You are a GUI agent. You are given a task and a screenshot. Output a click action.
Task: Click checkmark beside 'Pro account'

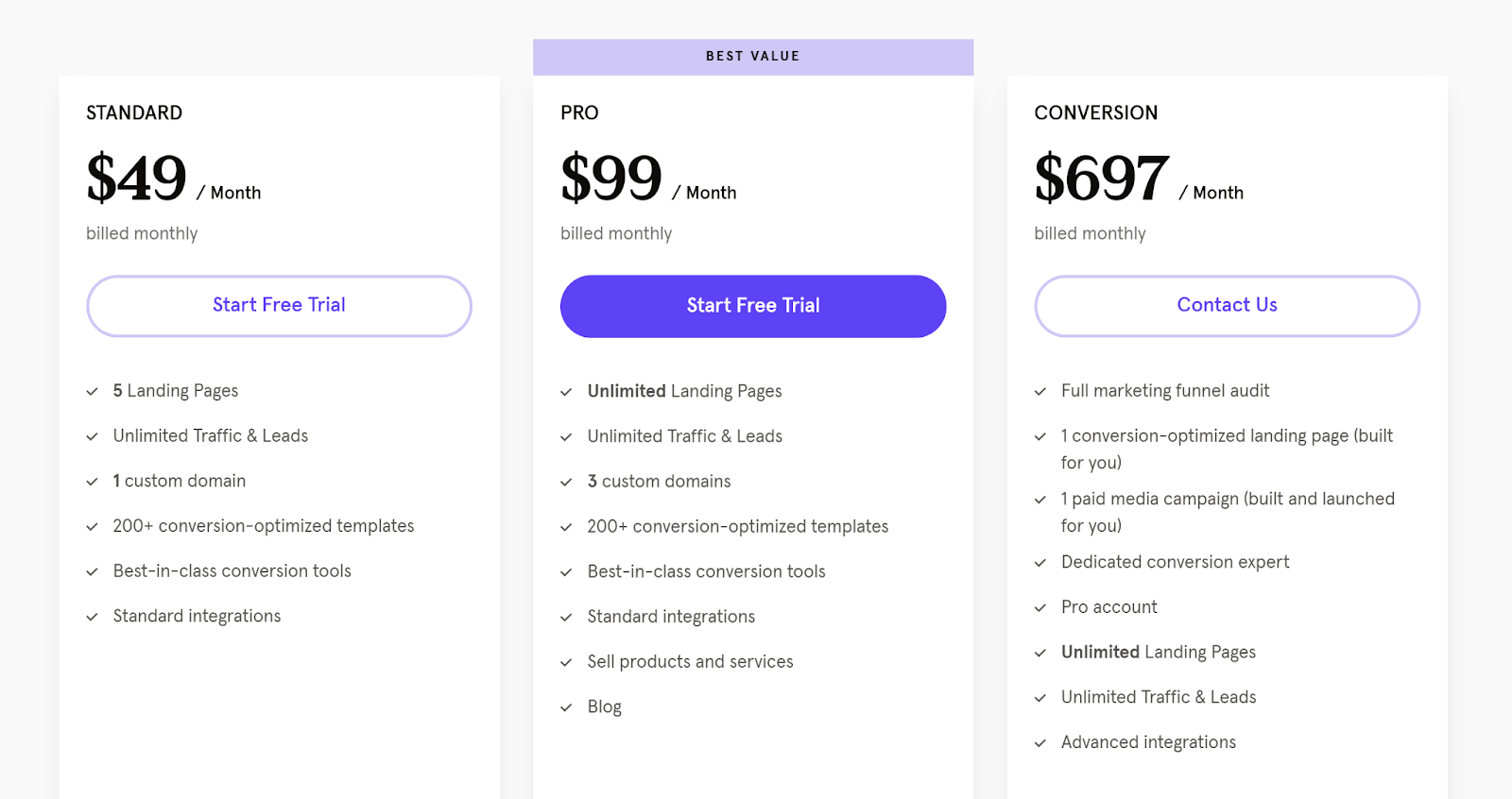pos(1040,607)
